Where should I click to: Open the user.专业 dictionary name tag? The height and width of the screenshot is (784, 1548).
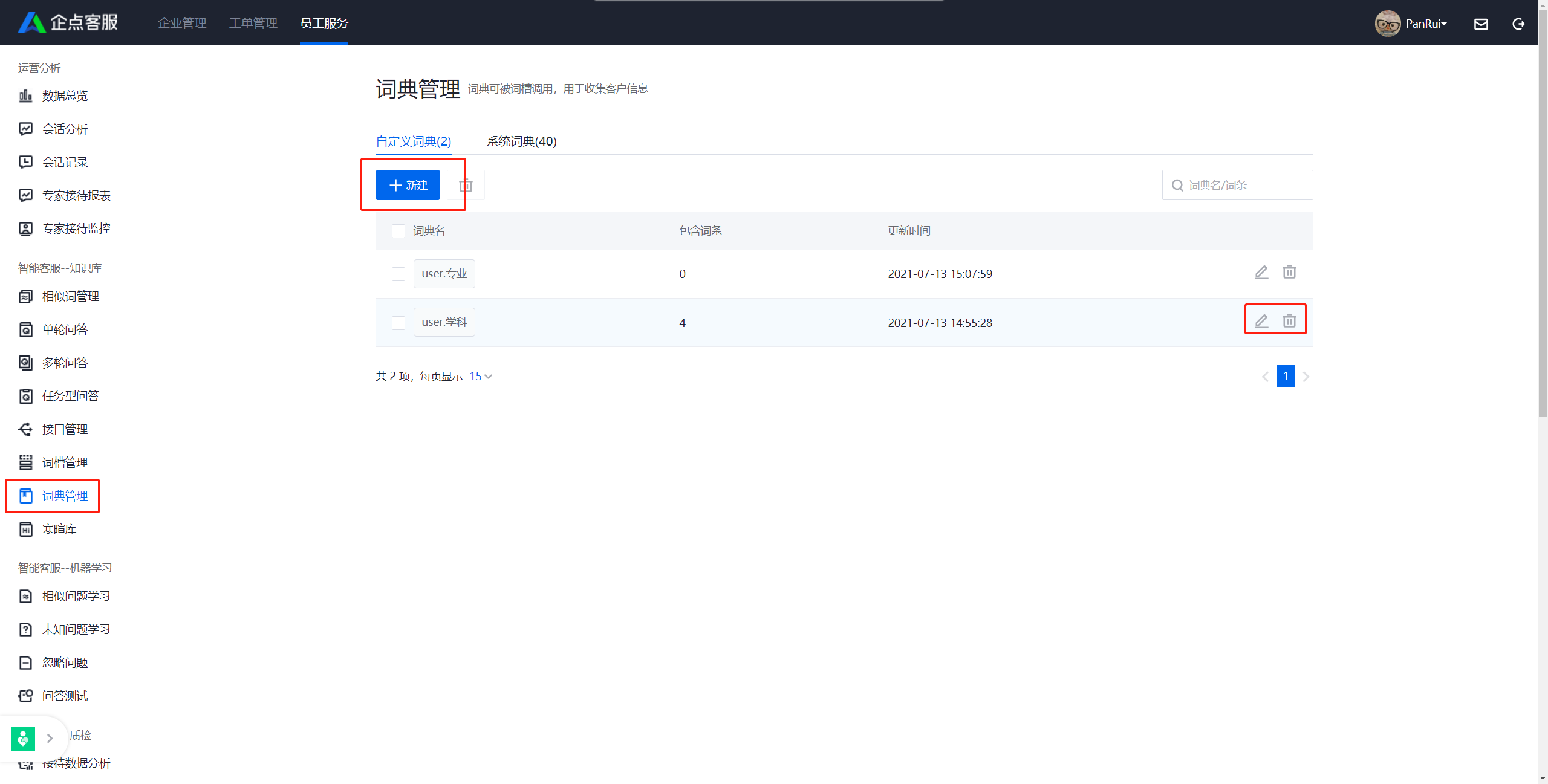pos(444,273)
